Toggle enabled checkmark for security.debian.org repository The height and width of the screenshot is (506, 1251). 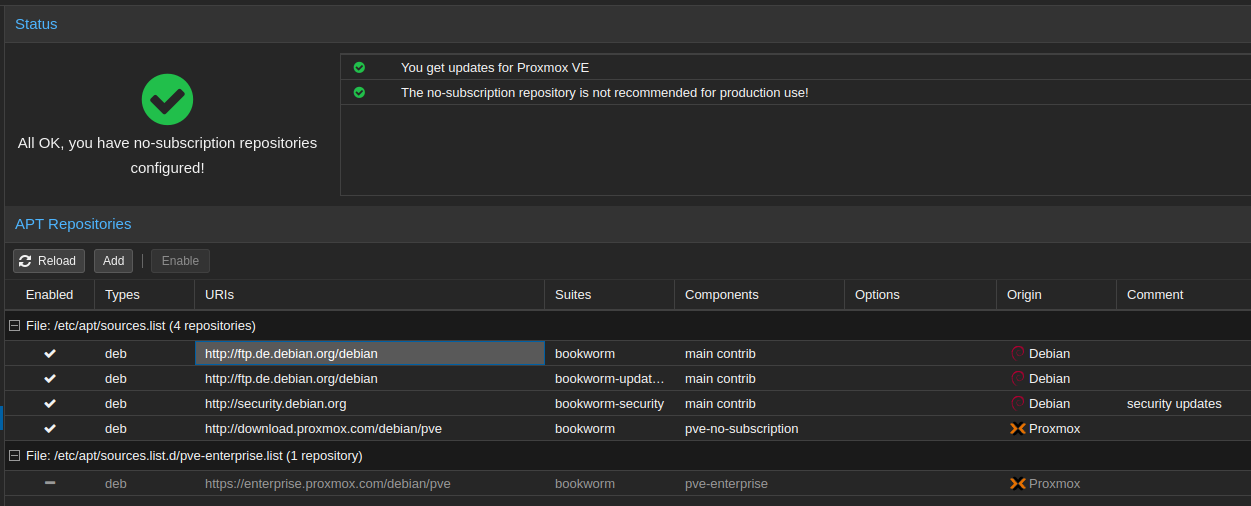point(50,404)
